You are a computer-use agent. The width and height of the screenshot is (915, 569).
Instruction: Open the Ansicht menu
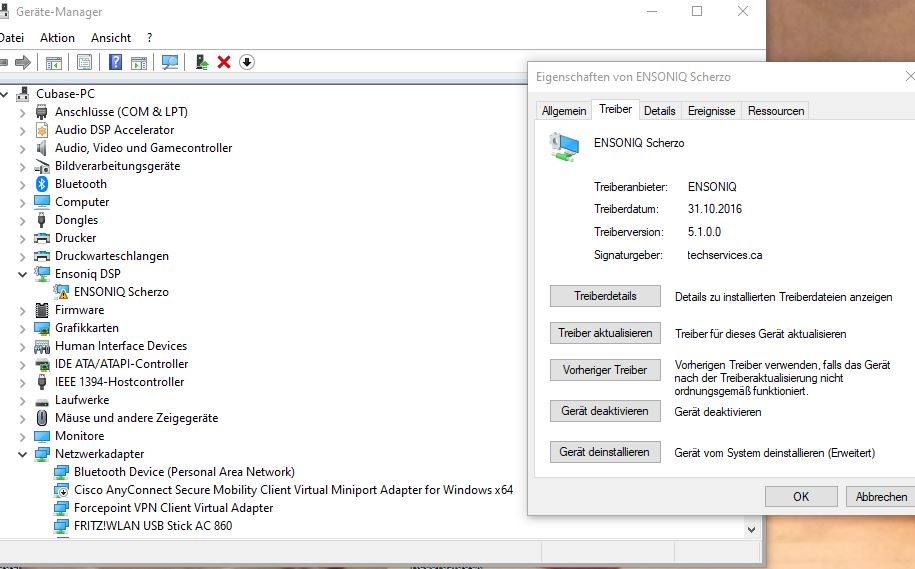click(x=111, y=38)
